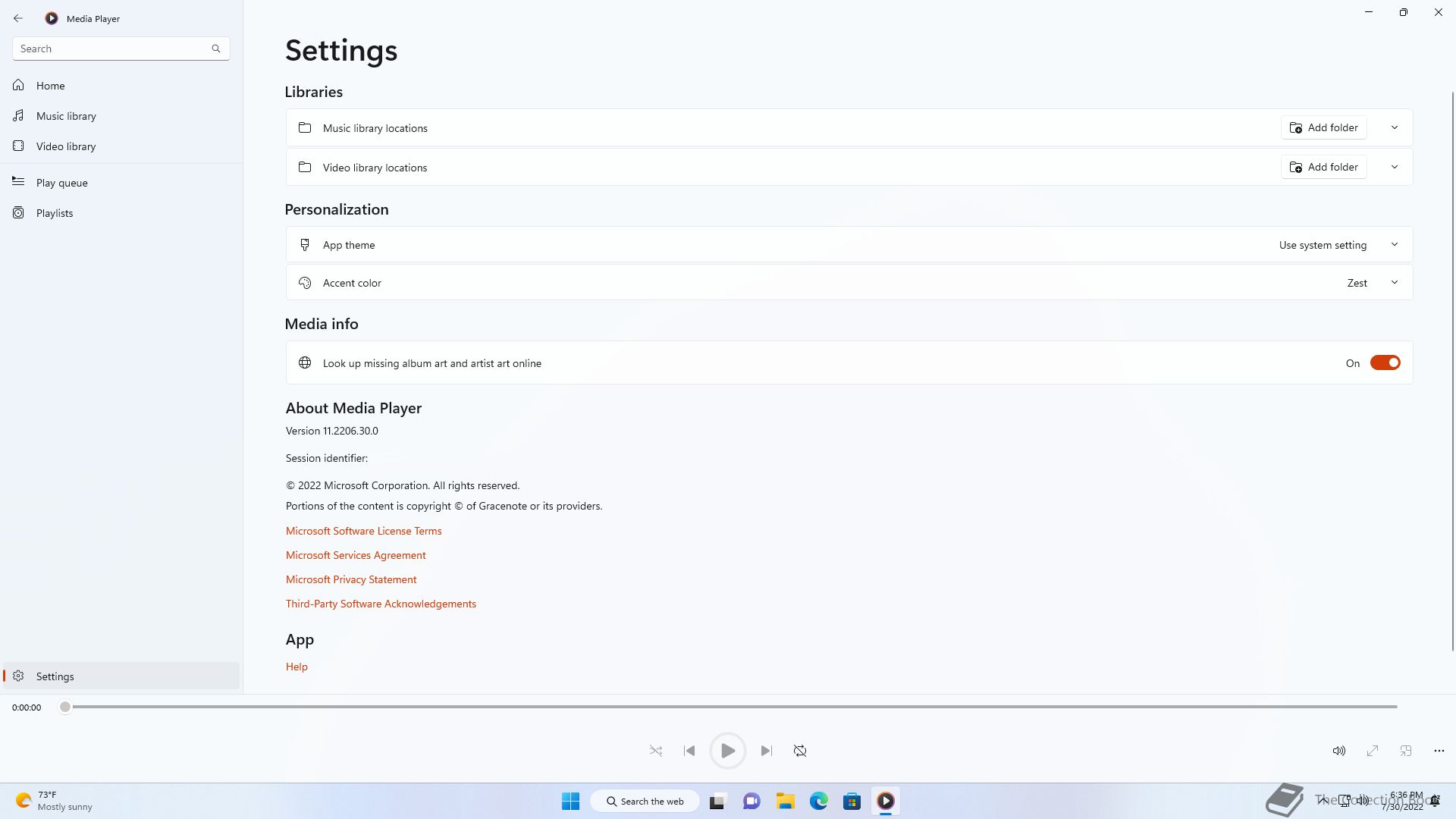
Task: Toggle shuffle playback
Action: [x=656, y=751]
